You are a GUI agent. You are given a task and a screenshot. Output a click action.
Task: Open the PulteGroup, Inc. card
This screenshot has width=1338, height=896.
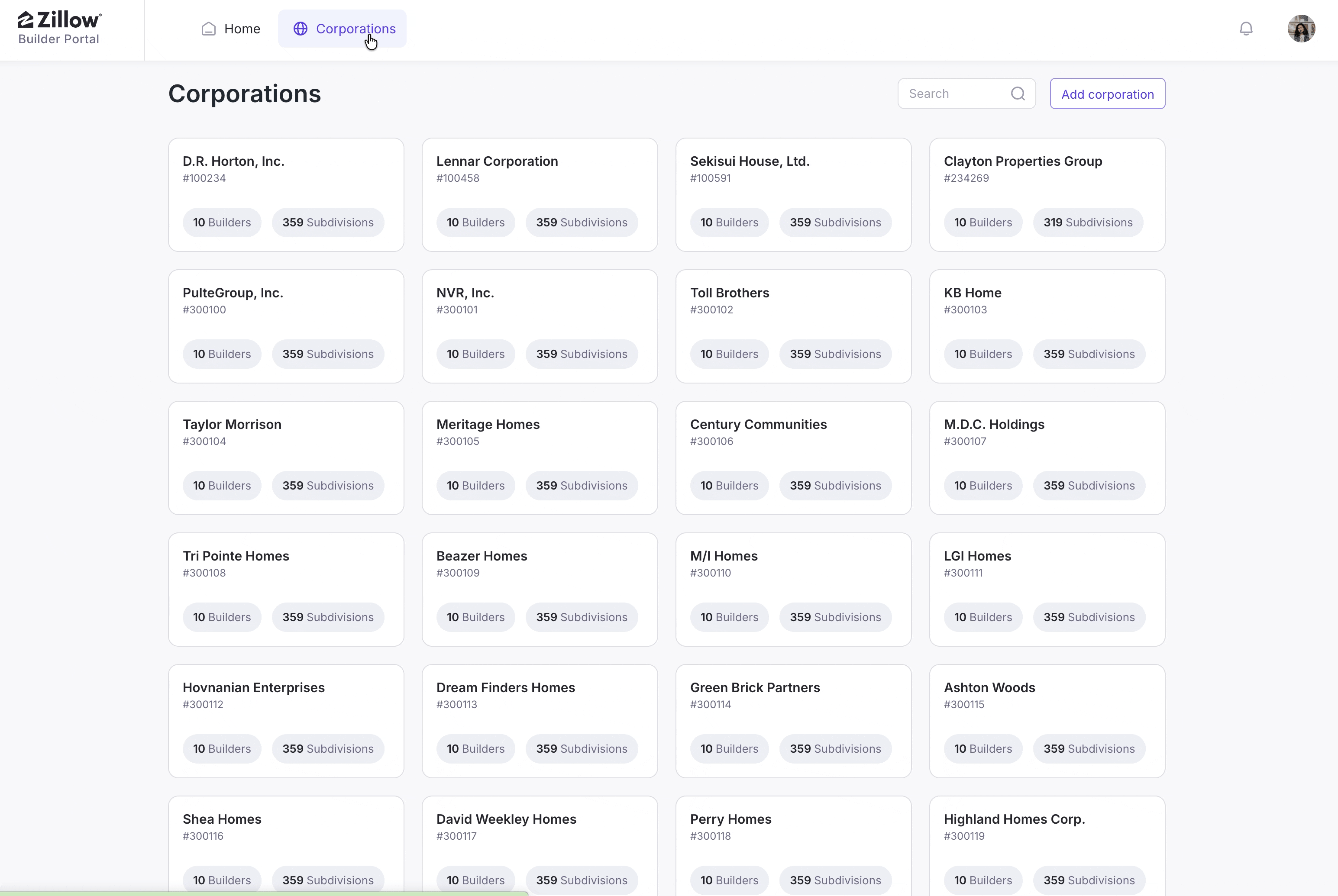286,326
